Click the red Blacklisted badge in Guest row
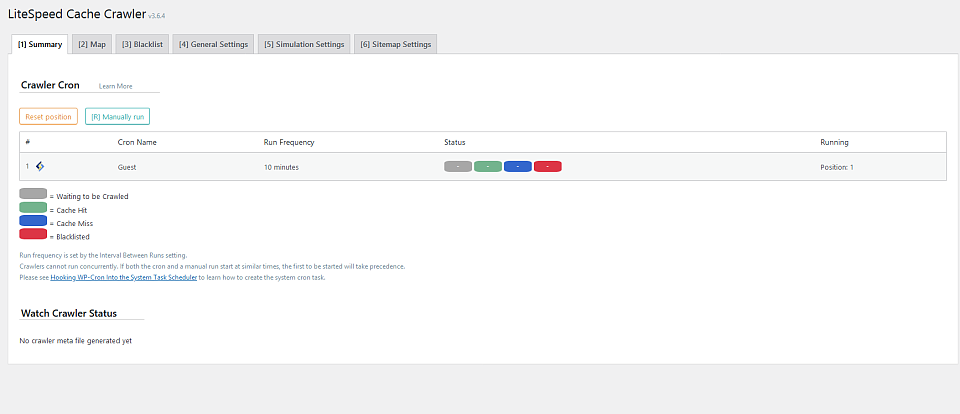Viewport: 960px width, 414px height. click(548, 167)
